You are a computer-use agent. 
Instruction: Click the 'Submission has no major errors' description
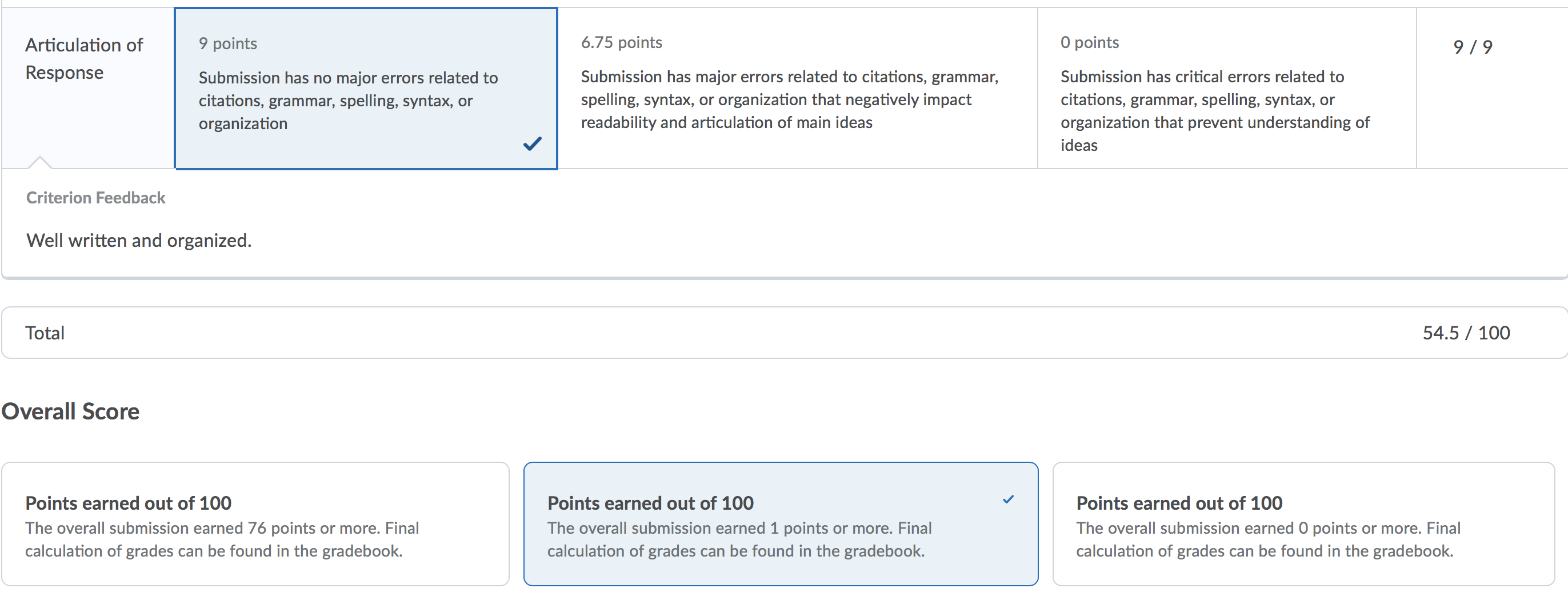(x=348, y=101)
